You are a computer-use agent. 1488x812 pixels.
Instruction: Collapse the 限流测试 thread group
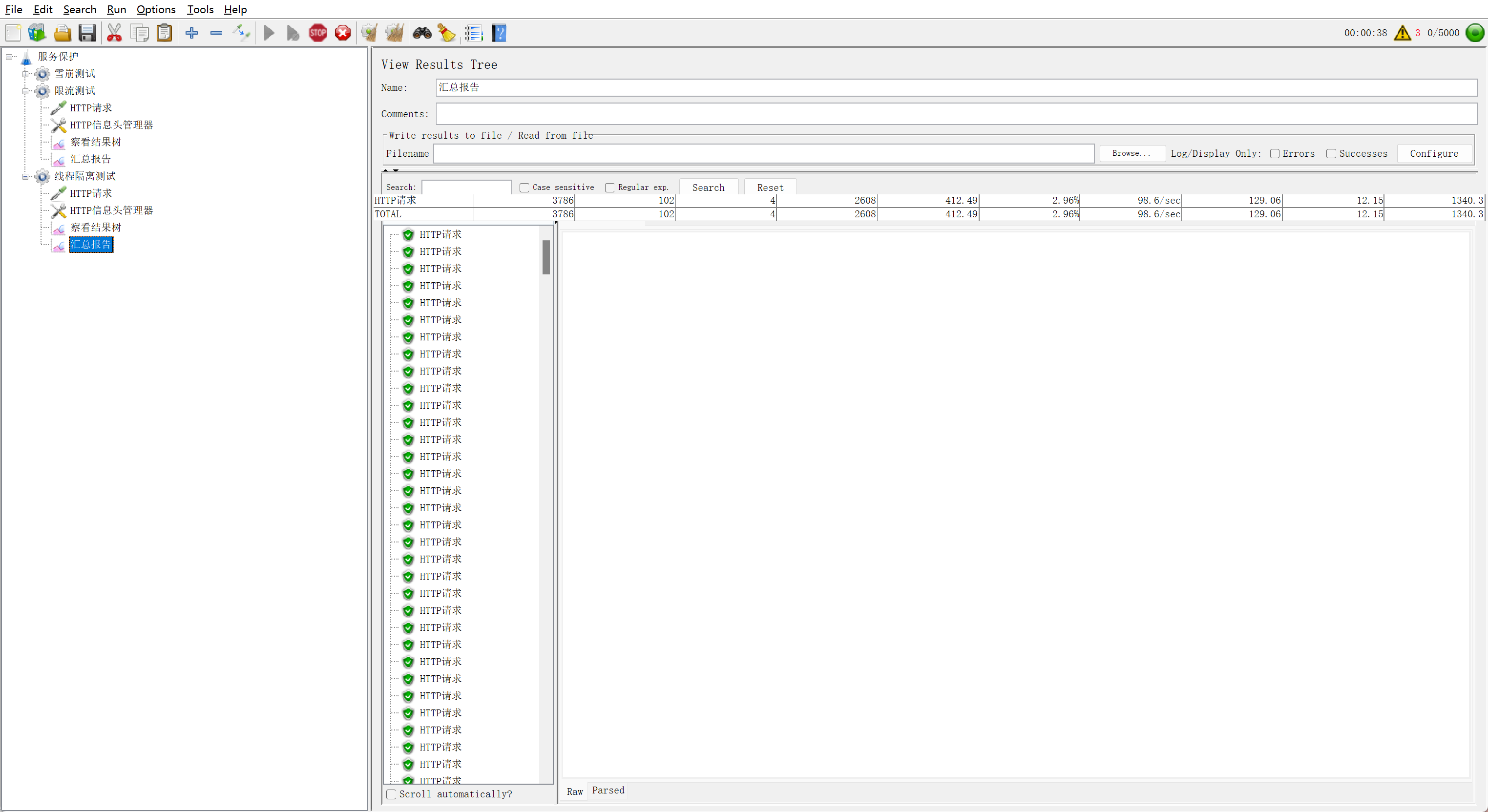click(x=25, y=91)
